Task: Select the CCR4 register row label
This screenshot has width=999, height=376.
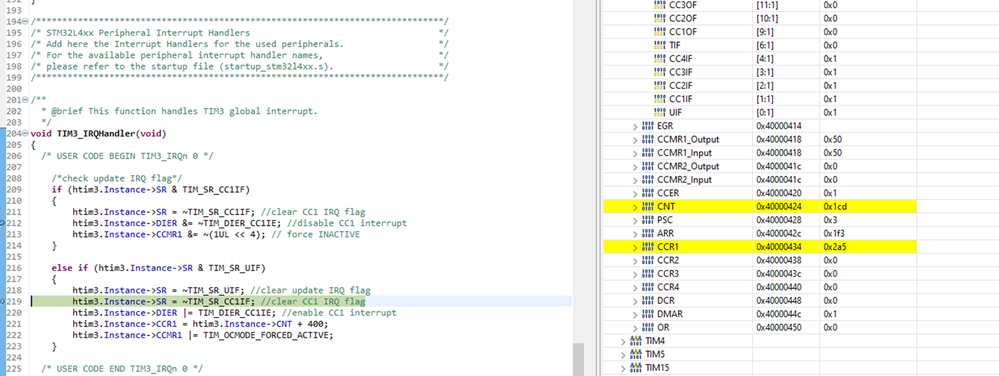Action: [667, 287]
